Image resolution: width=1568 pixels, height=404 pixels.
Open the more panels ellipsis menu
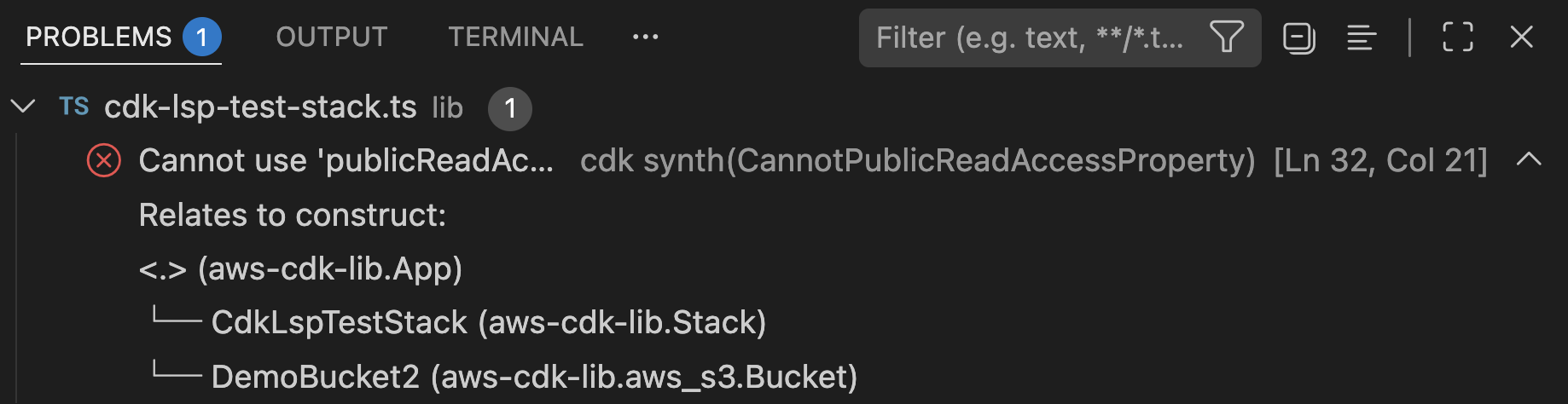[x=645, y=38]
